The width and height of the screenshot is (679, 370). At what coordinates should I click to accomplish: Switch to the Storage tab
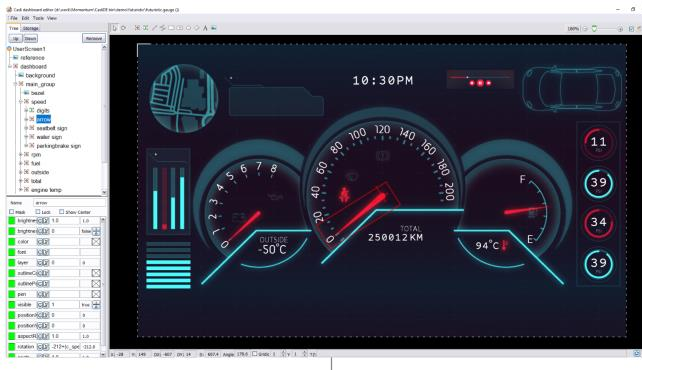pos(30,28)
